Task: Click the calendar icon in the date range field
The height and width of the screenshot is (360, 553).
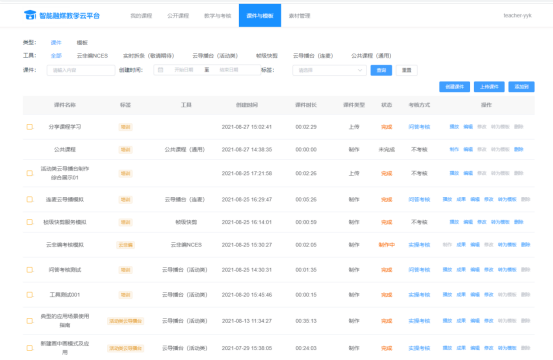Action: tap(160, 70)
